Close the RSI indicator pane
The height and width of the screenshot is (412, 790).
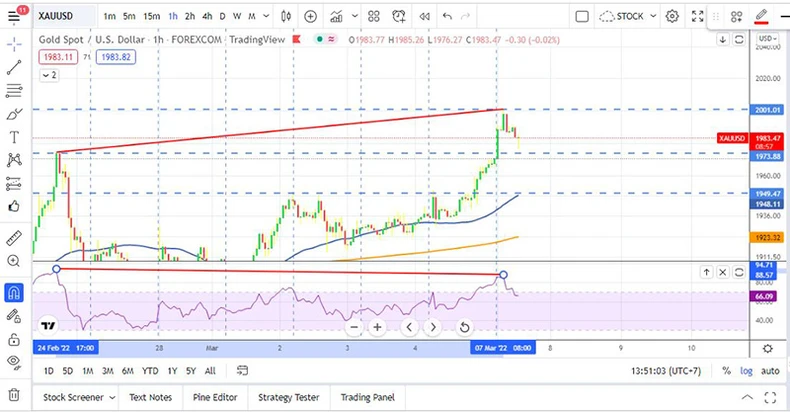click(722, 272)
